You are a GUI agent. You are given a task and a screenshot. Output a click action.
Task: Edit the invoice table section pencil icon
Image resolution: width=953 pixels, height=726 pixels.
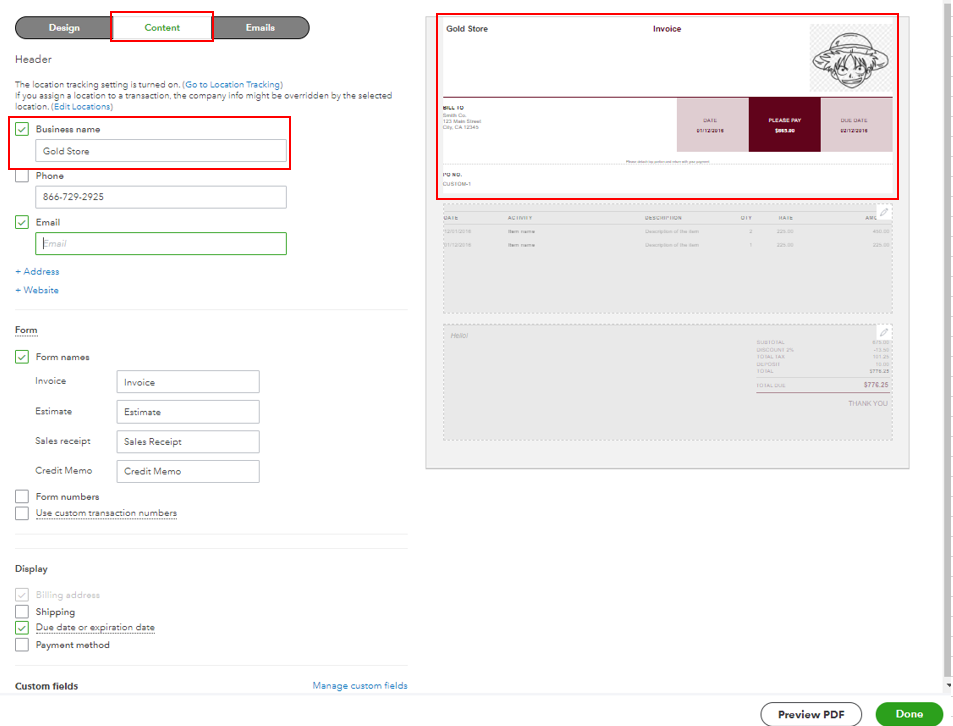point(883,210)
